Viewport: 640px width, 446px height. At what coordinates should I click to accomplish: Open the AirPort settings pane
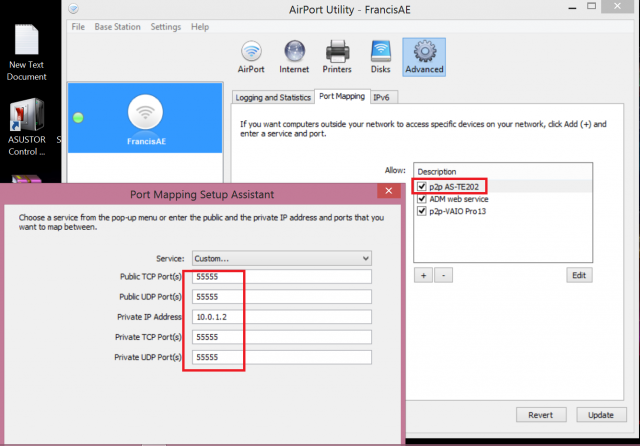[251, 57]
